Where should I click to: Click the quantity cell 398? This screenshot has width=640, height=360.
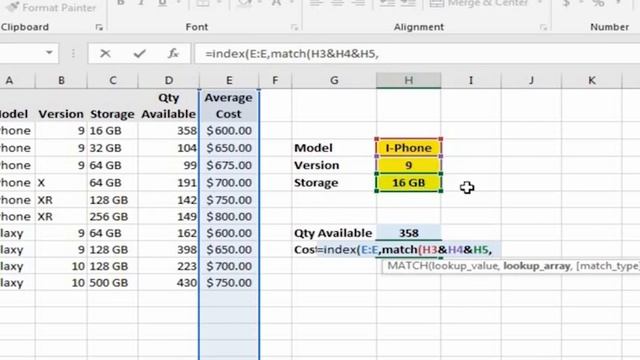(x=169, y=249)
